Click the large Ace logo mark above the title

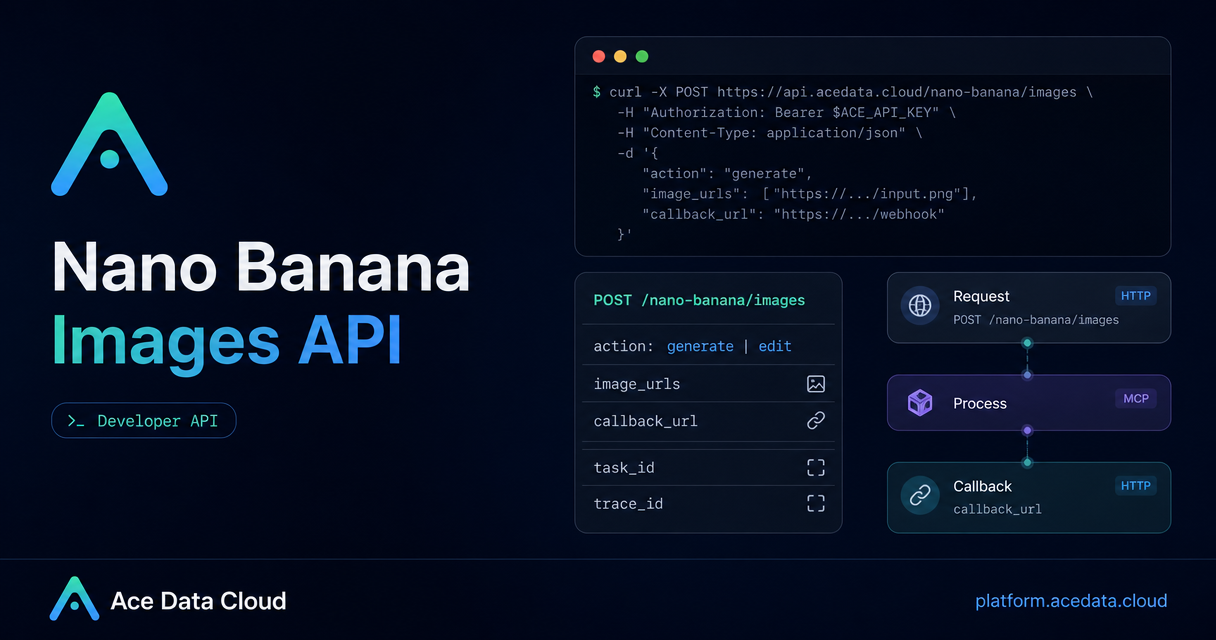click(x=109, y=144)
